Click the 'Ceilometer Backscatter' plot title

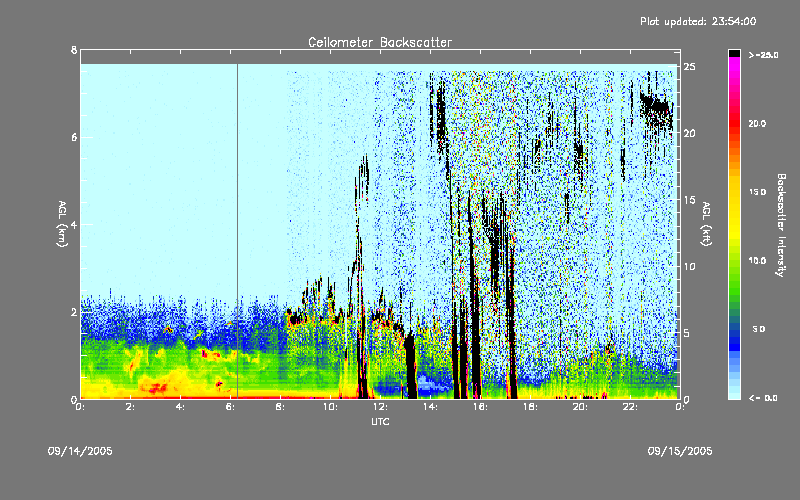pos(380,42)
